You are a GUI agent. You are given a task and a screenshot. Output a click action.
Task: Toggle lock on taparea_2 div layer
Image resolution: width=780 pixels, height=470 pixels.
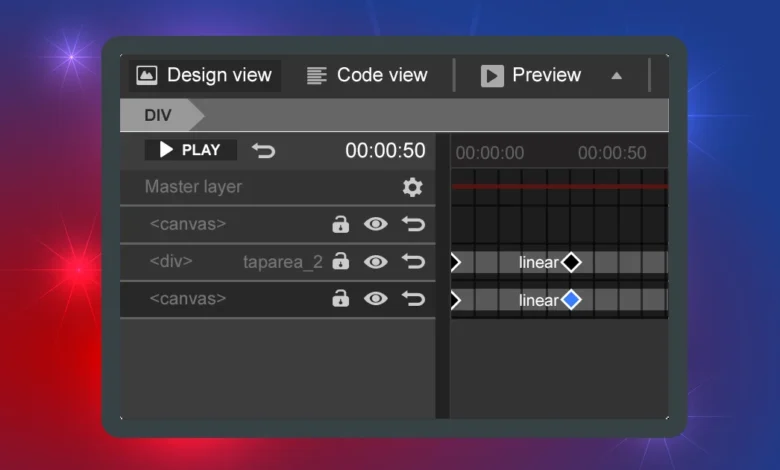point(341,261)
